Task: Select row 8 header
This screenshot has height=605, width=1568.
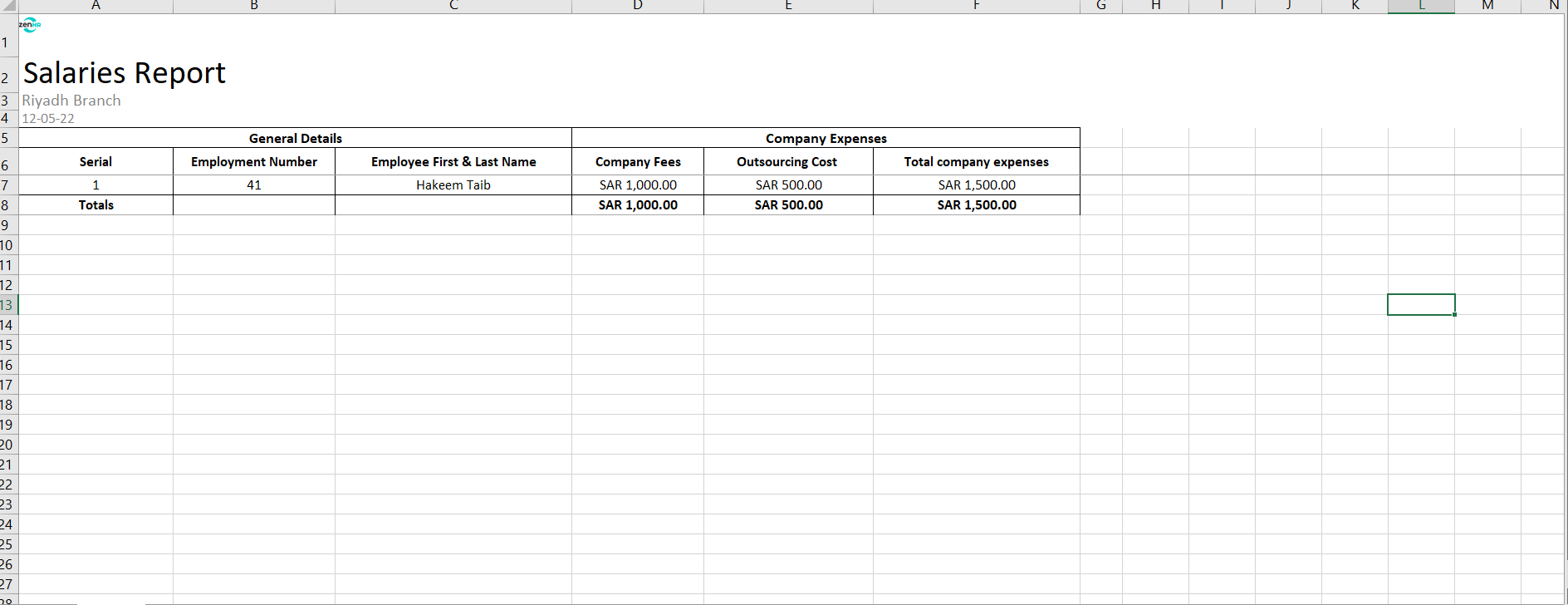Action: [x=8, y=205]
